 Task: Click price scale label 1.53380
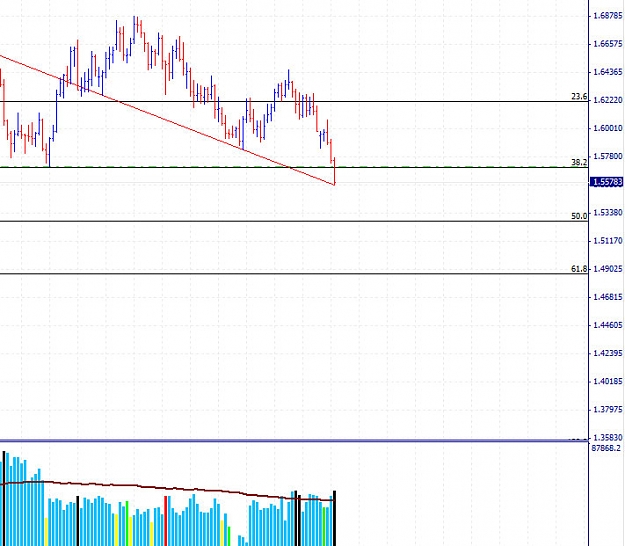(x=608, y=212)
